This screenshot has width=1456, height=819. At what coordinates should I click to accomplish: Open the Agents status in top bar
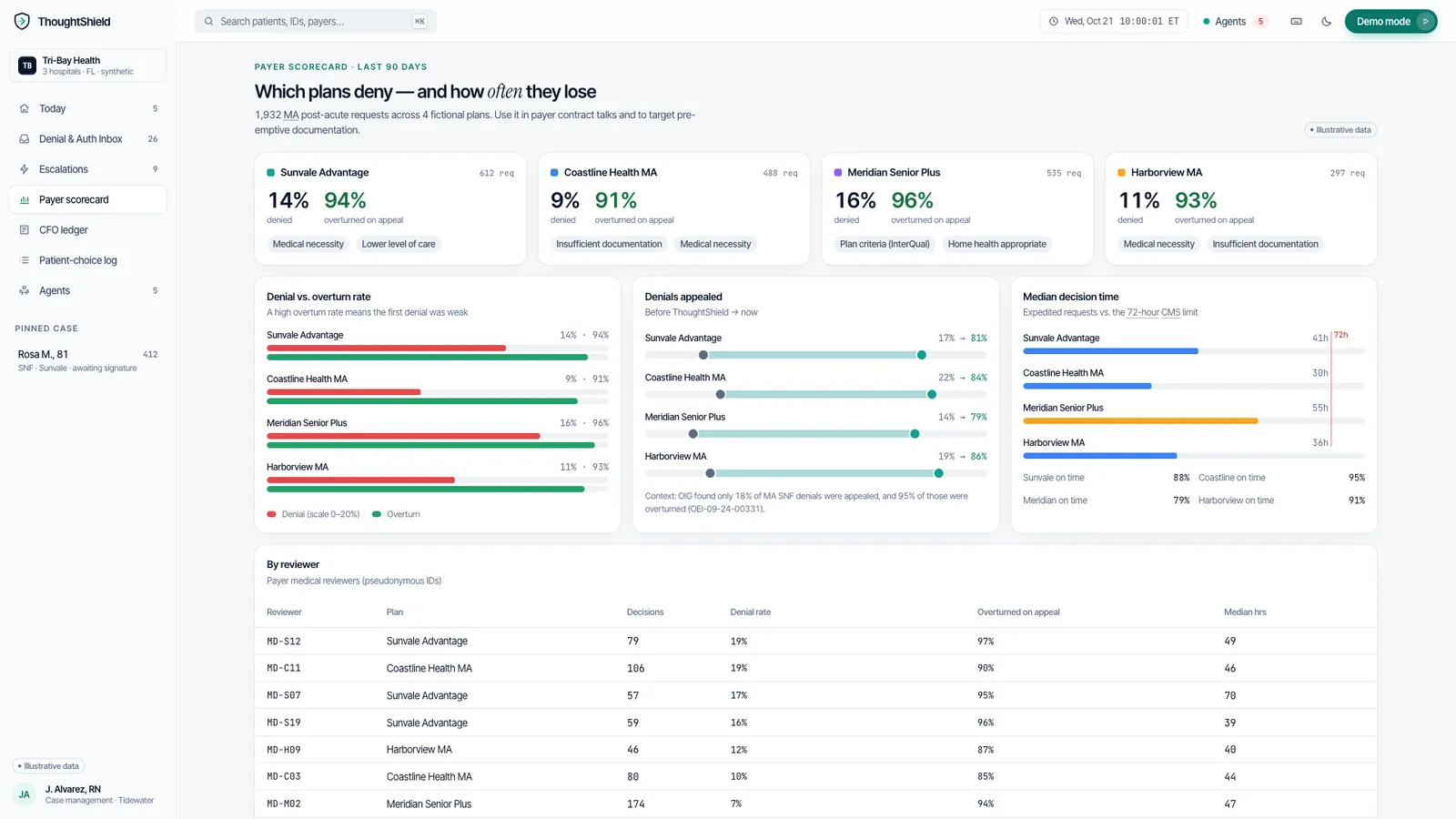(x=1234, y=21)
